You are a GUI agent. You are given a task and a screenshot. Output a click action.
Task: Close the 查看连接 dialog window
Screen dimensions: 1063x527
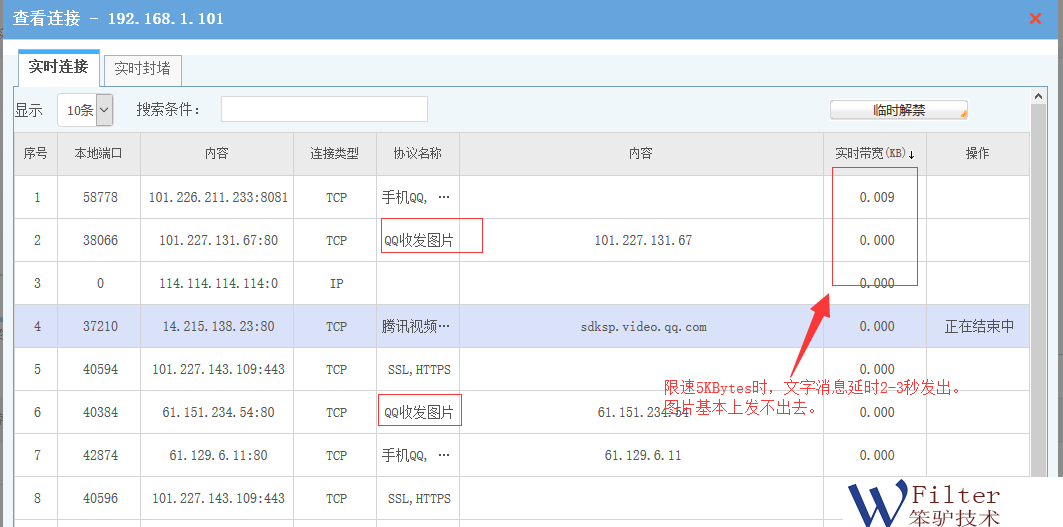pos(1036,18)
